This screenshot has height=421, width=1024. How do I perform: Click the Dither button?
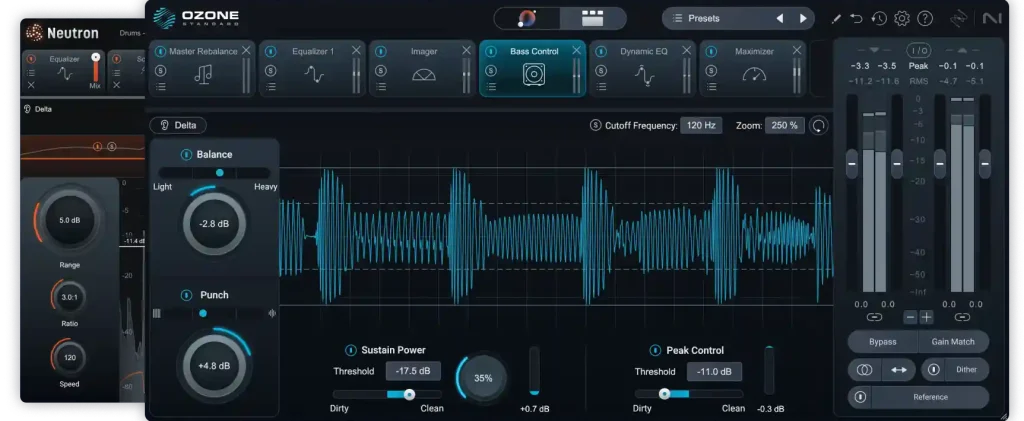point(966,370)
